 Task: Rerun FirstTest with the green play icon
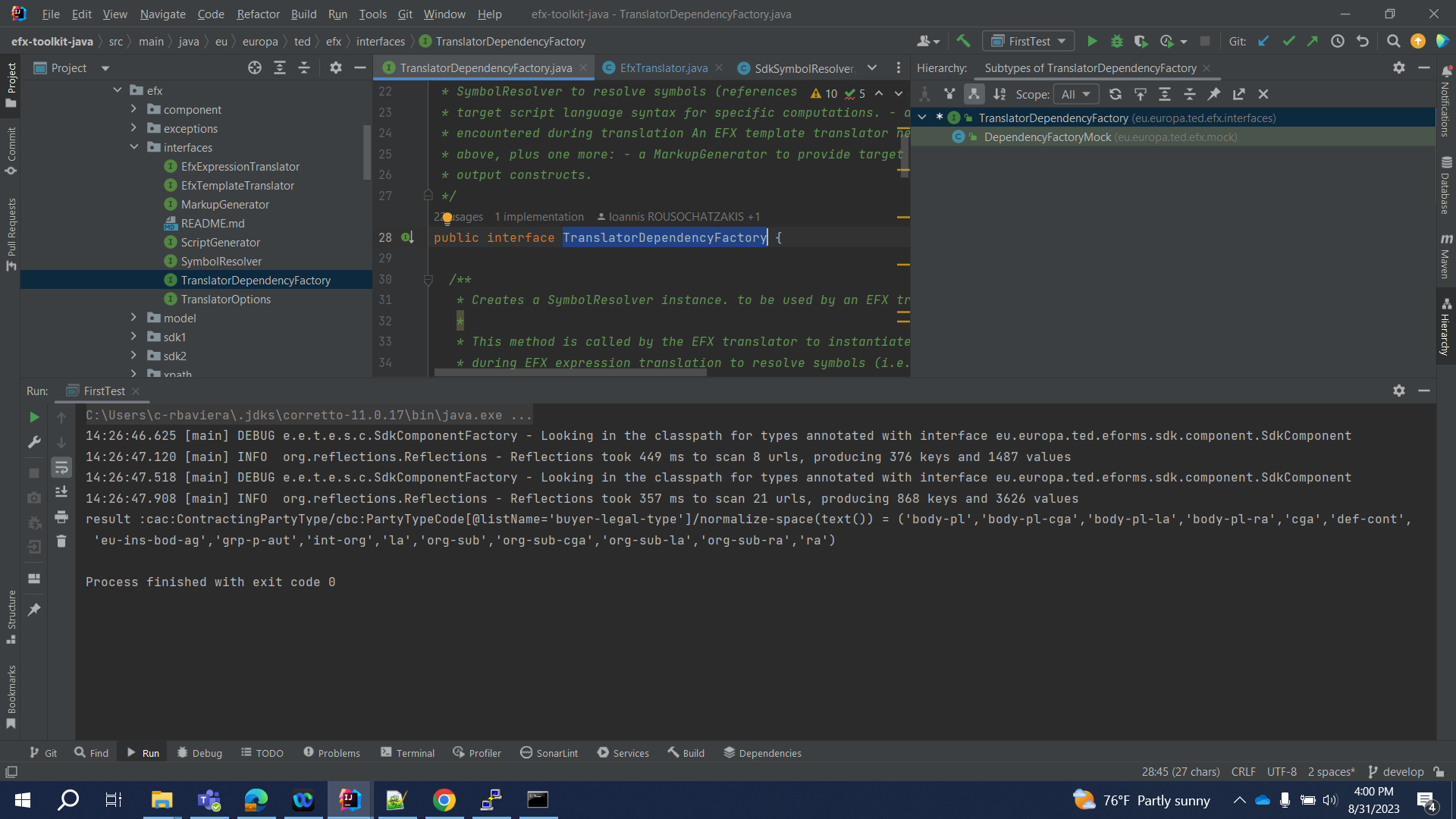(x=33, y=416)
